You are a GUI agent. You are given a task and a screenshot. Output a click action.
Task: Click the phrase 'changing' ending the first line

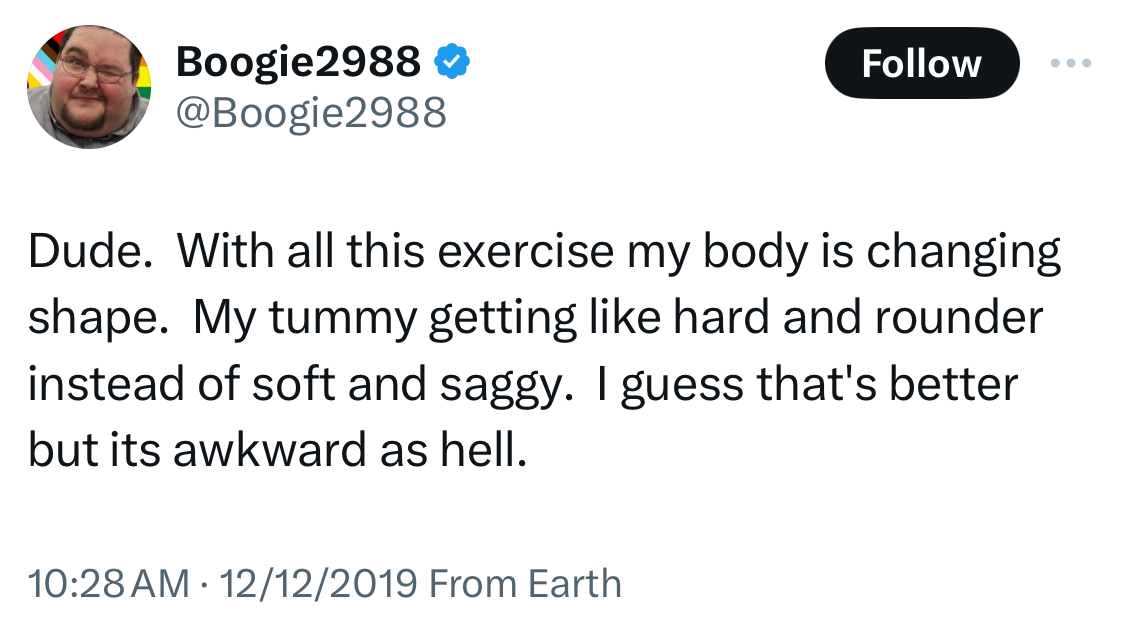pos(963,253)
